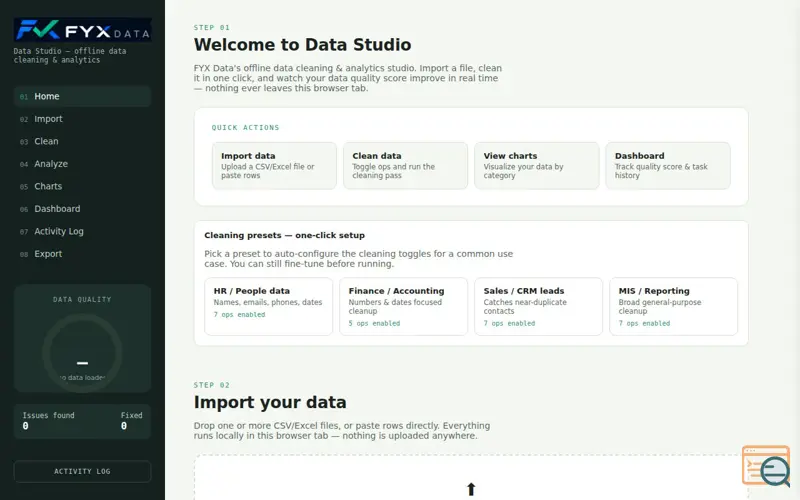Click the 'STEP 01' label

tap(212, 28)
